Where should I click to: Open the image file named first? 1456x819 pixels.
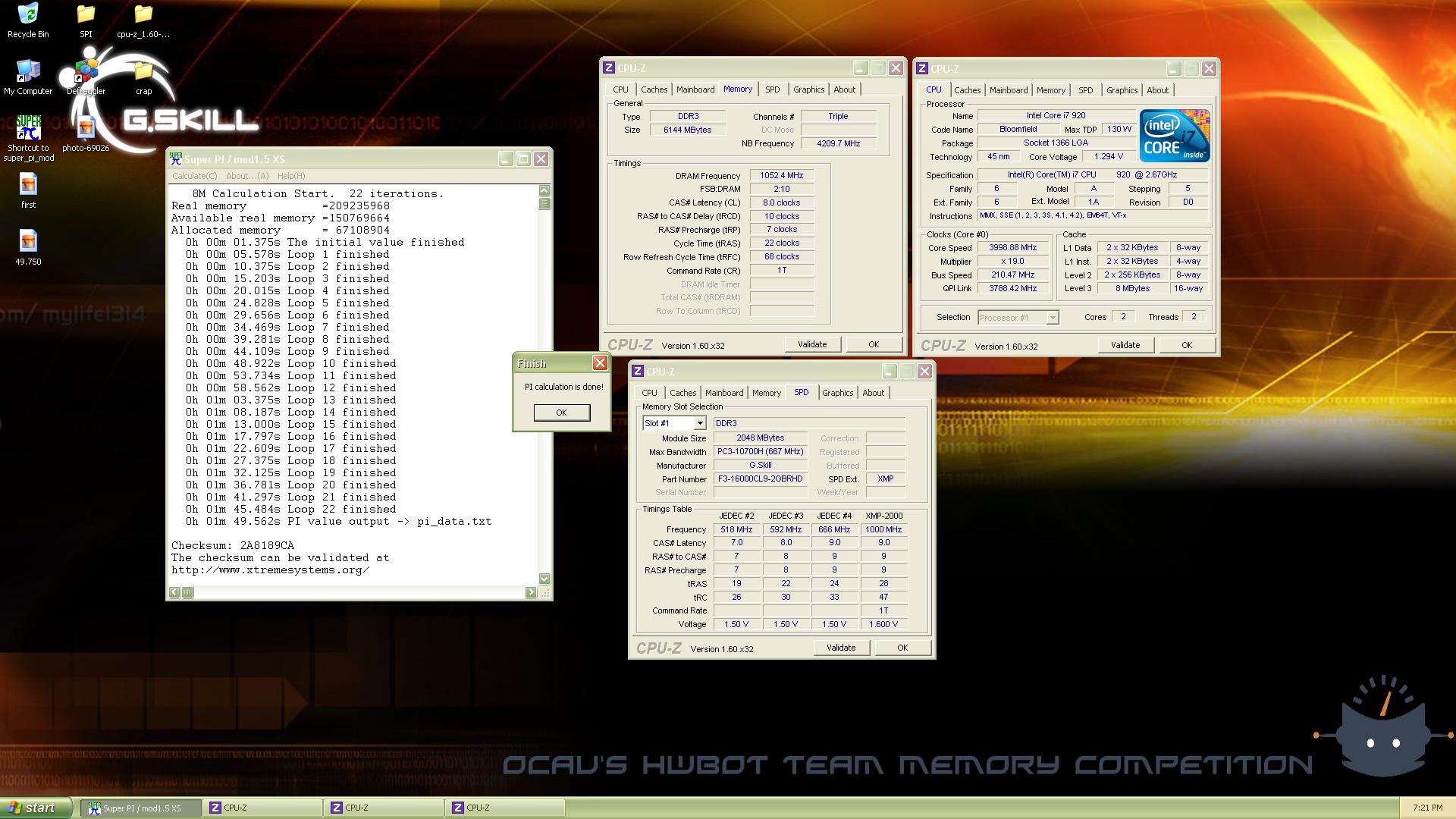coord(28,191)
